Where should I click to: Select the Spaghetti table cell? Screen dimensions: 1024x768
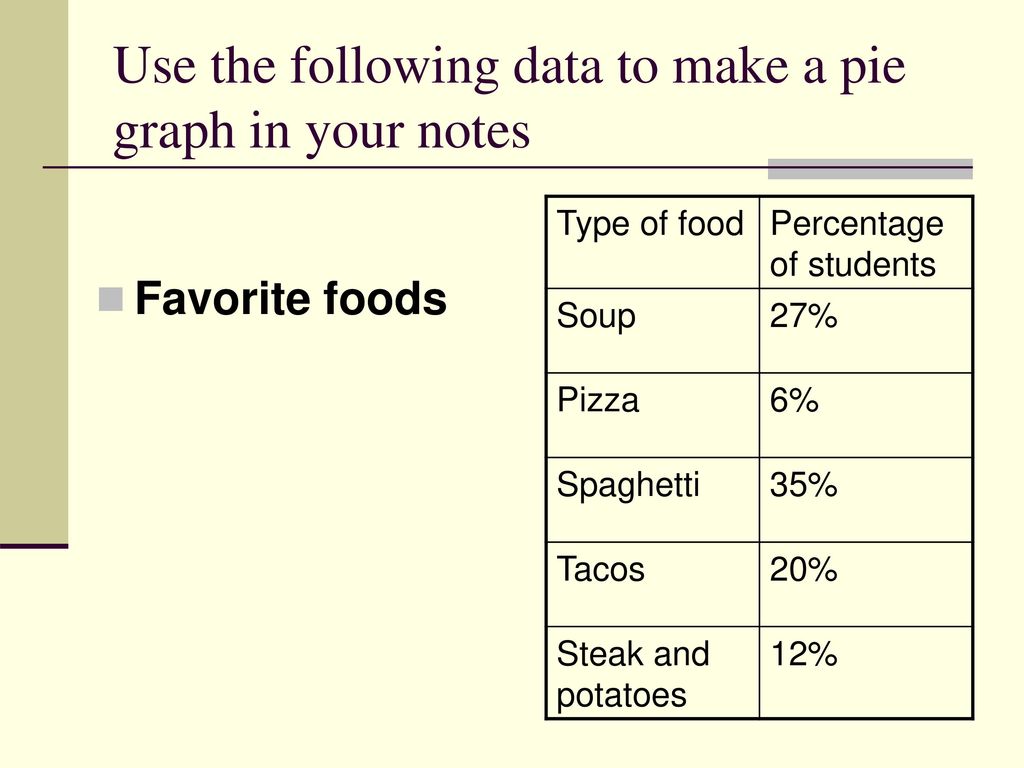pos(652,500)
